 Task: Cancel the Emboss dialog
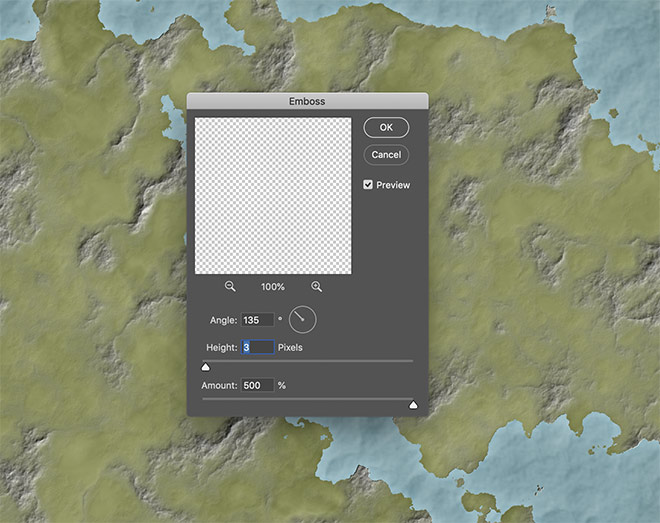tap(386, 155)
